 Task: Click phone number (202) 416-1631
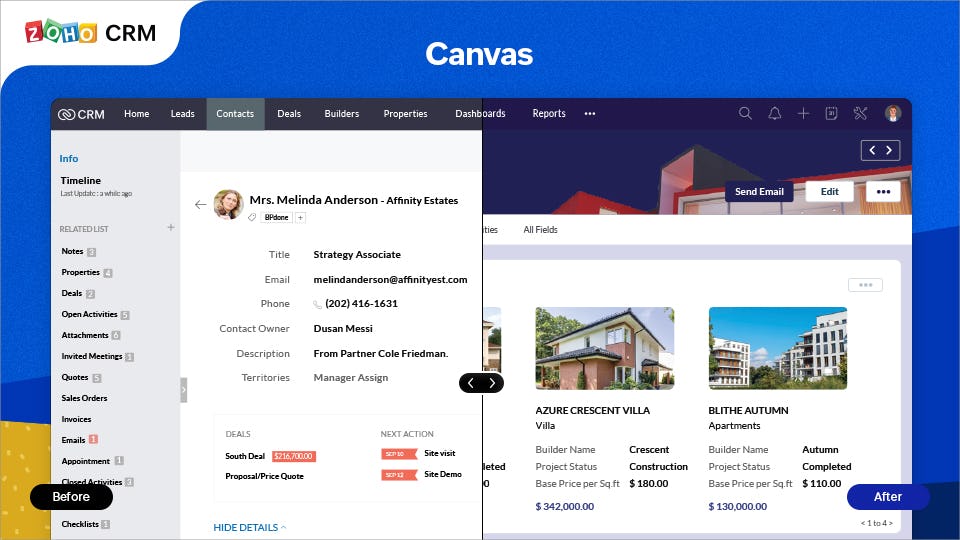[x=361, y=304]
